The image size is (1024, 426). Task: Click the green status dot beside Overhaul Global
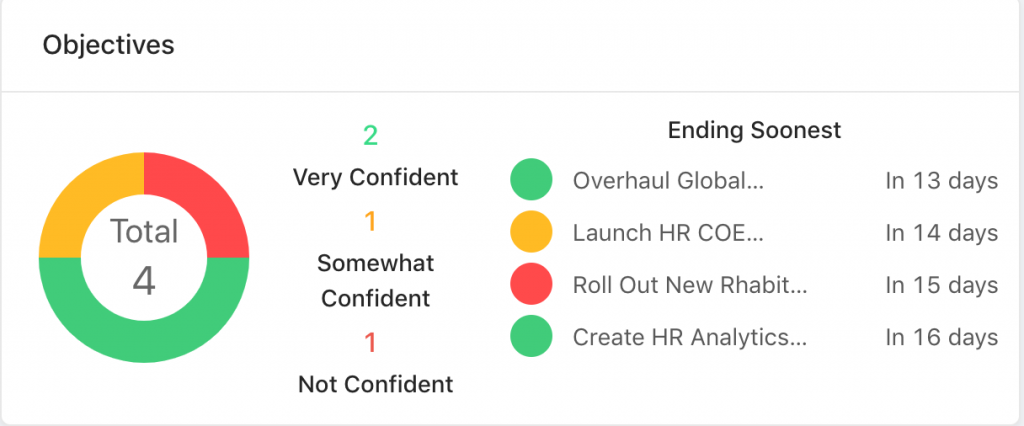pos(531,179)
